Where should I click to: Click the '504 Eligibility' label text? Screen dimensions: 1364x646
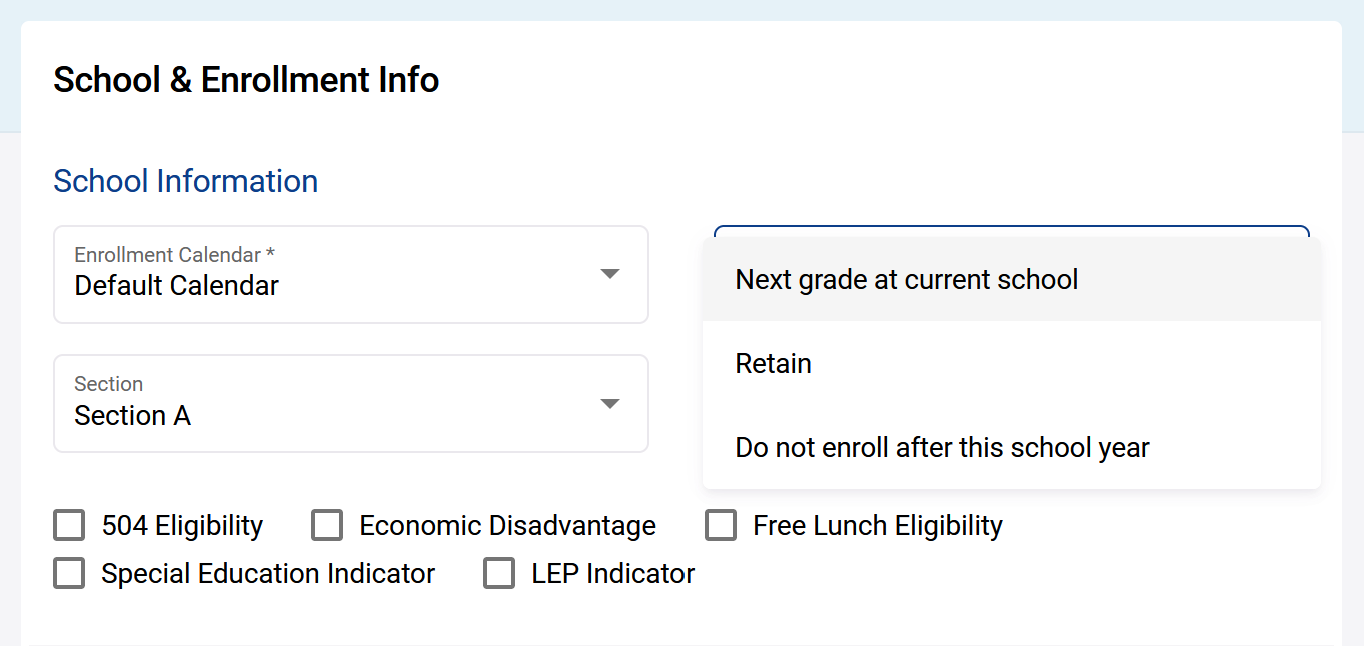tap(182, 526)
